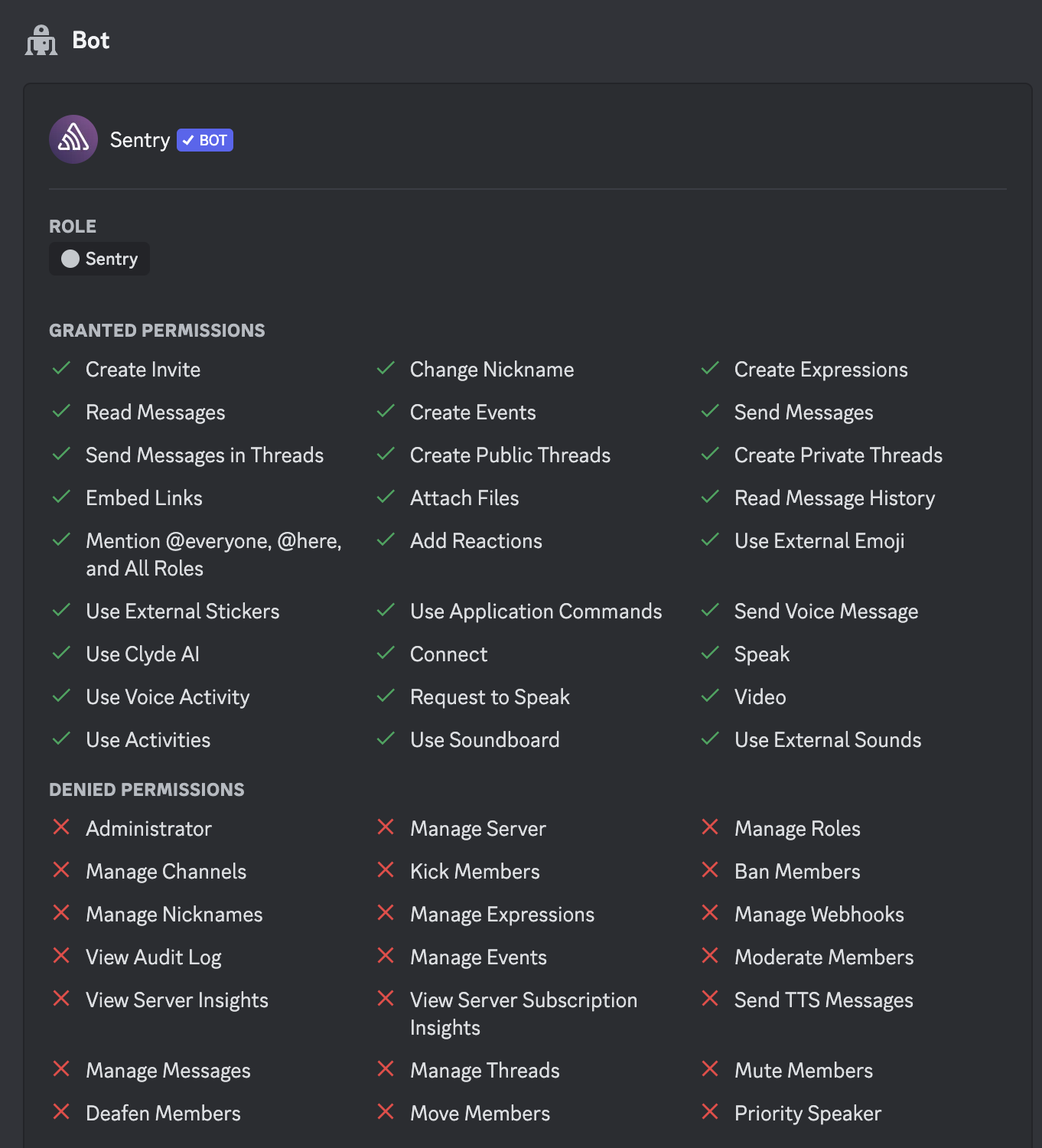Click the checkmark next to Read Message History
Viewport: 1042px width, 1148px height.
click(x=710, y=497)
